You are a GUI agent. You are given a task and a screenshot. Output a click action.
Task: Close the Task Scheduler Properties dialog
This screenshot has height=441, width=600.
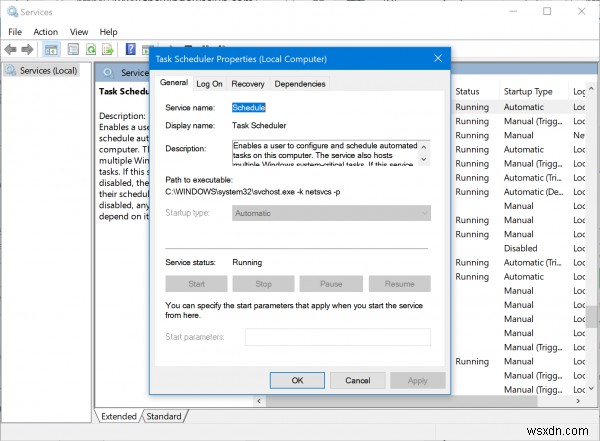tap(438, 58)
